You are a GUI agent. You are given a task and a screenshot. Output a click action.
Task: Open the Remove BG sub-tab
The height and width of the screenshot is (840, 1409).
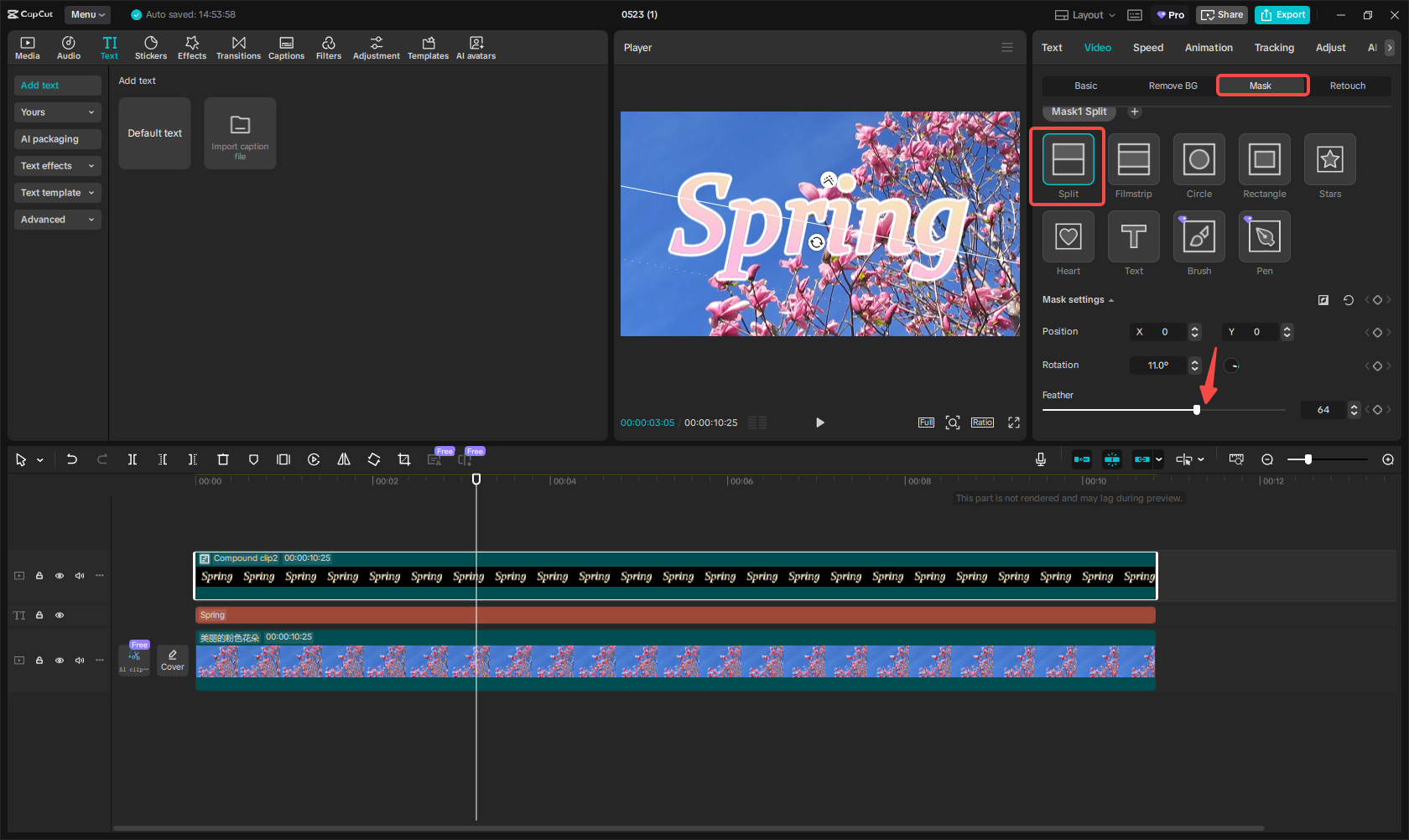click(x=1172, y=86)
